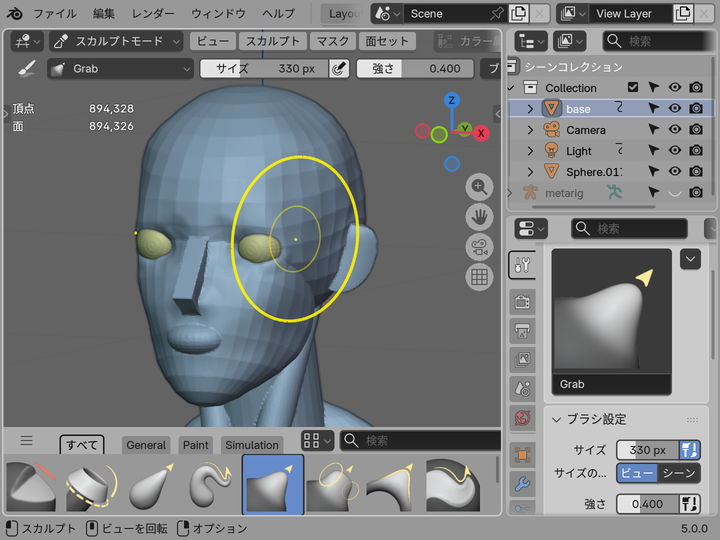Switch to the Layout workspace tab
This screenshot has height=540, width=720.
tap(344, 14)
